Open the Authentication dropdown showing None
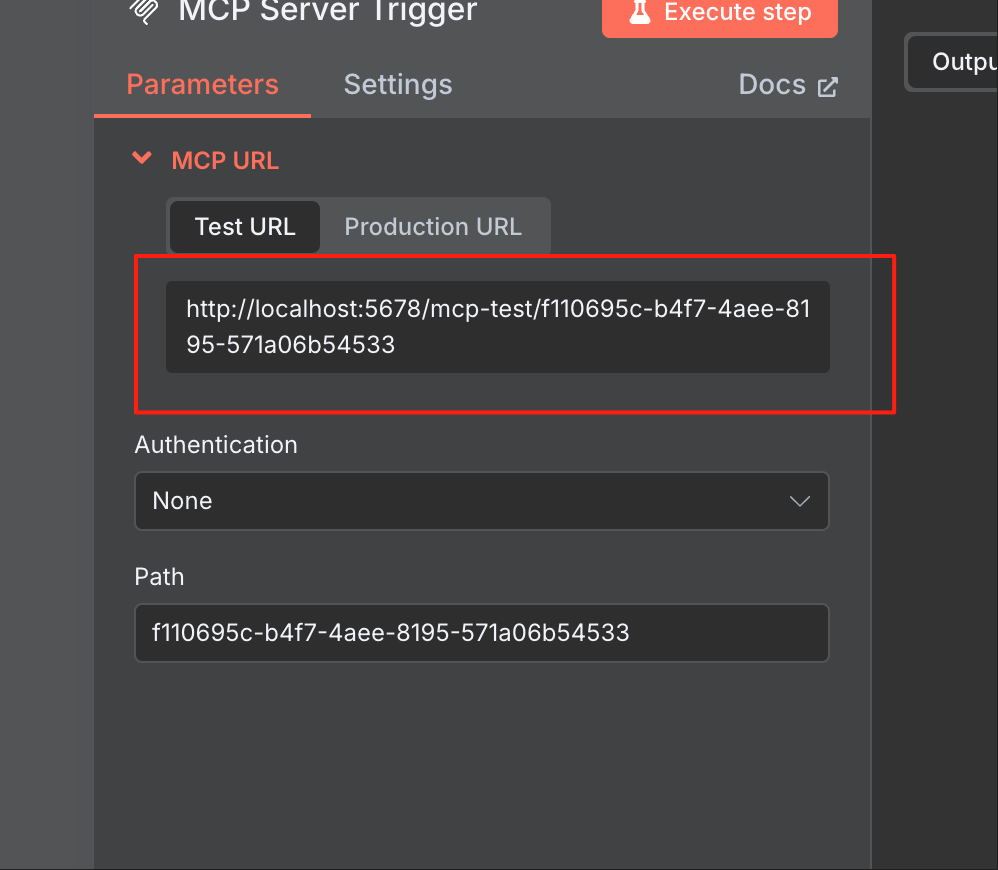 tap(482, 501)
